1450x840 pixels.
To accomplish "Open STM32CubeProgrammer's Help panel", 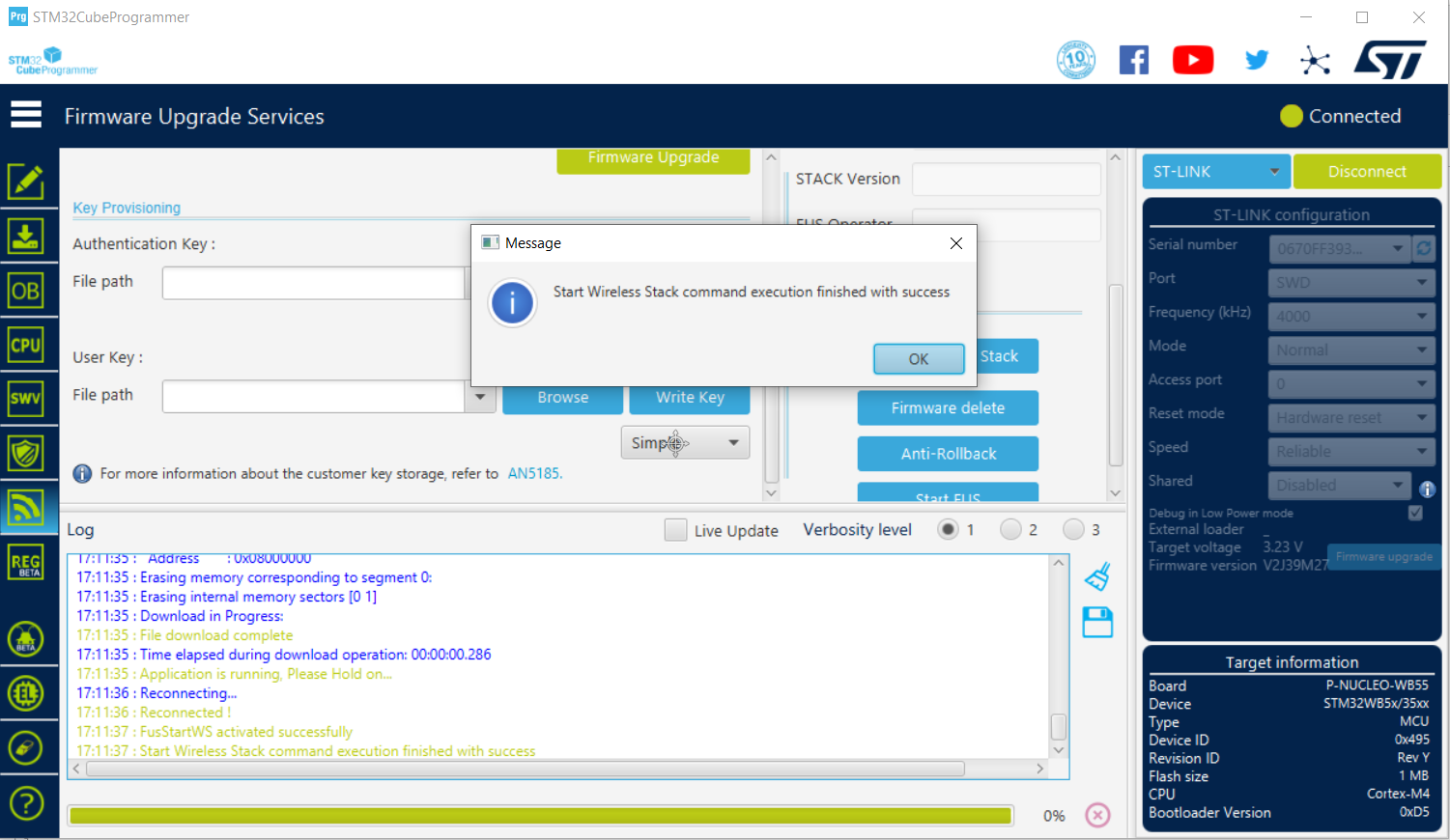I will pyautogui.click(x=28, y=802).
